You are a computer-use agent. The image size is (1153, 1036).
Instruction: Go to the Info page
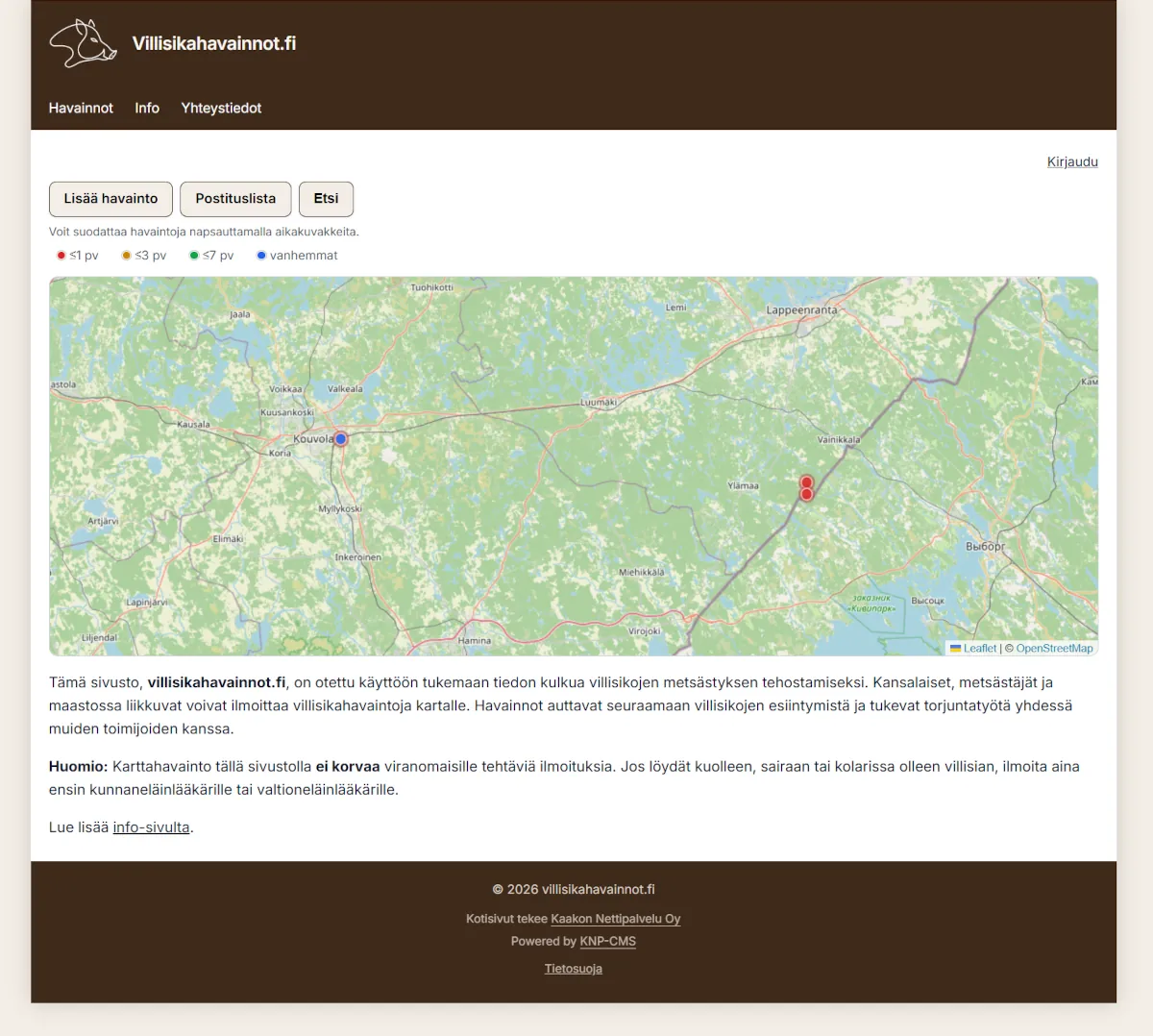pos(147,108)
